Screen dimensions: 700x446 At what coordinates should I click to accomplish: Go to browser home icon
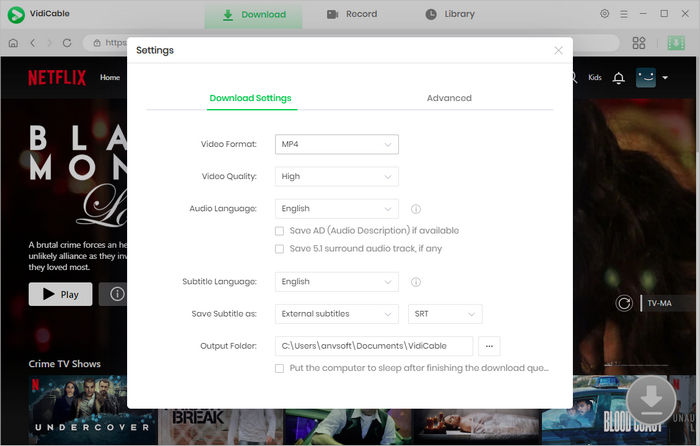13,43
